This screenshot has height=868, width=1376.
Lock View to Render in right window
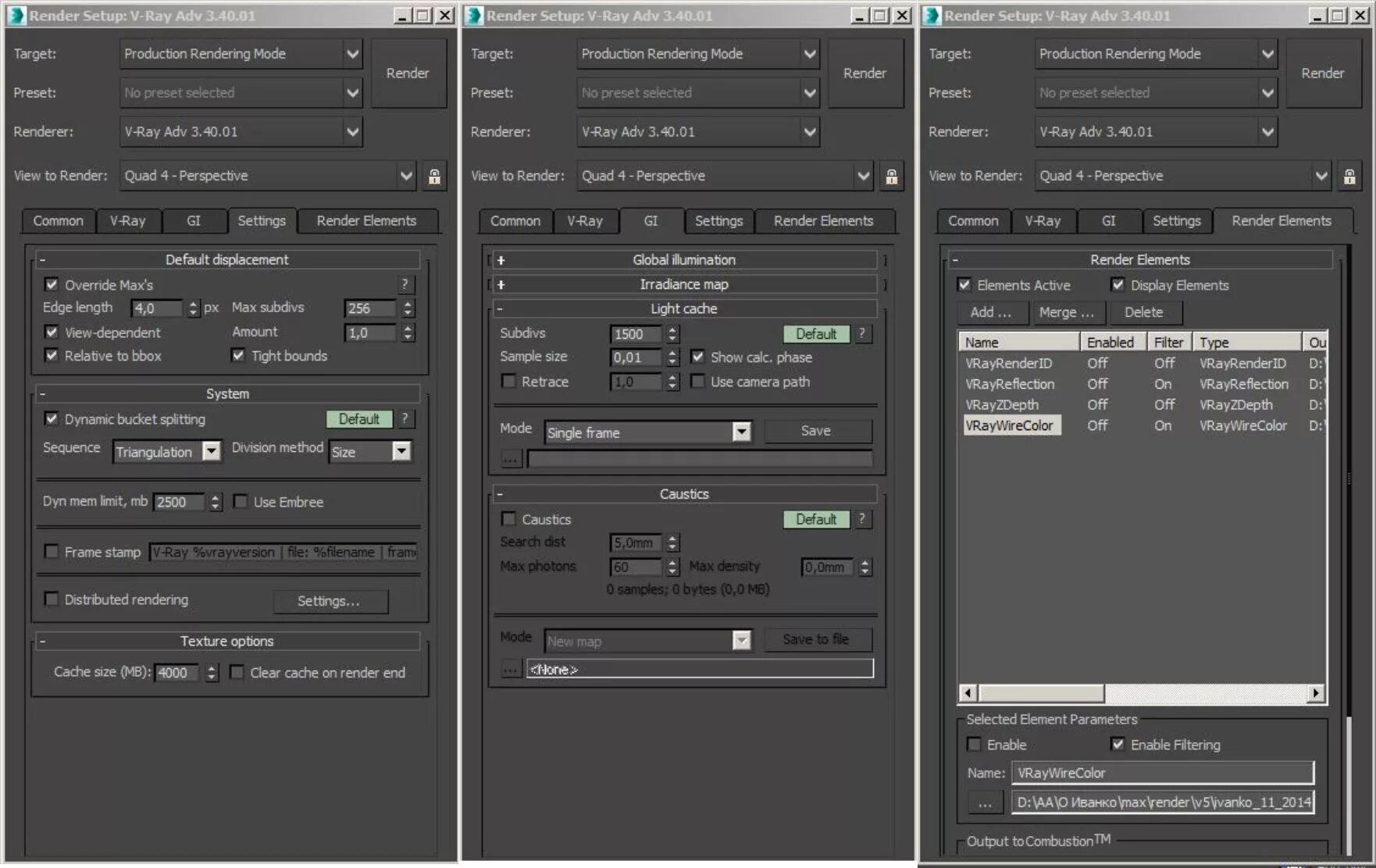point(1349,176)
